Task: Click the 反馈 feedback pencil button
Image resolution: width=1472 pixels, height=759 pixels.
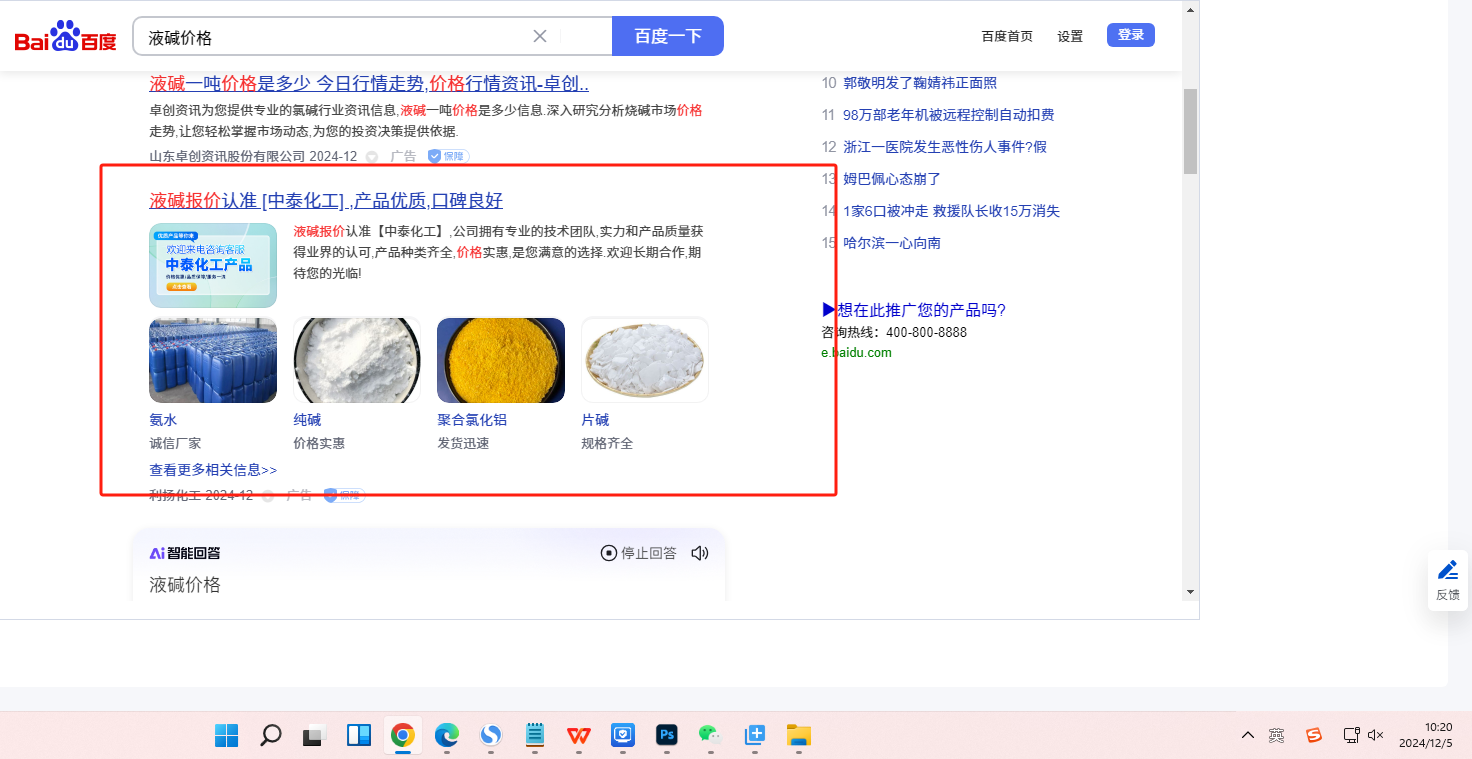Action: pyautogui.click(x=1448, y=580)
